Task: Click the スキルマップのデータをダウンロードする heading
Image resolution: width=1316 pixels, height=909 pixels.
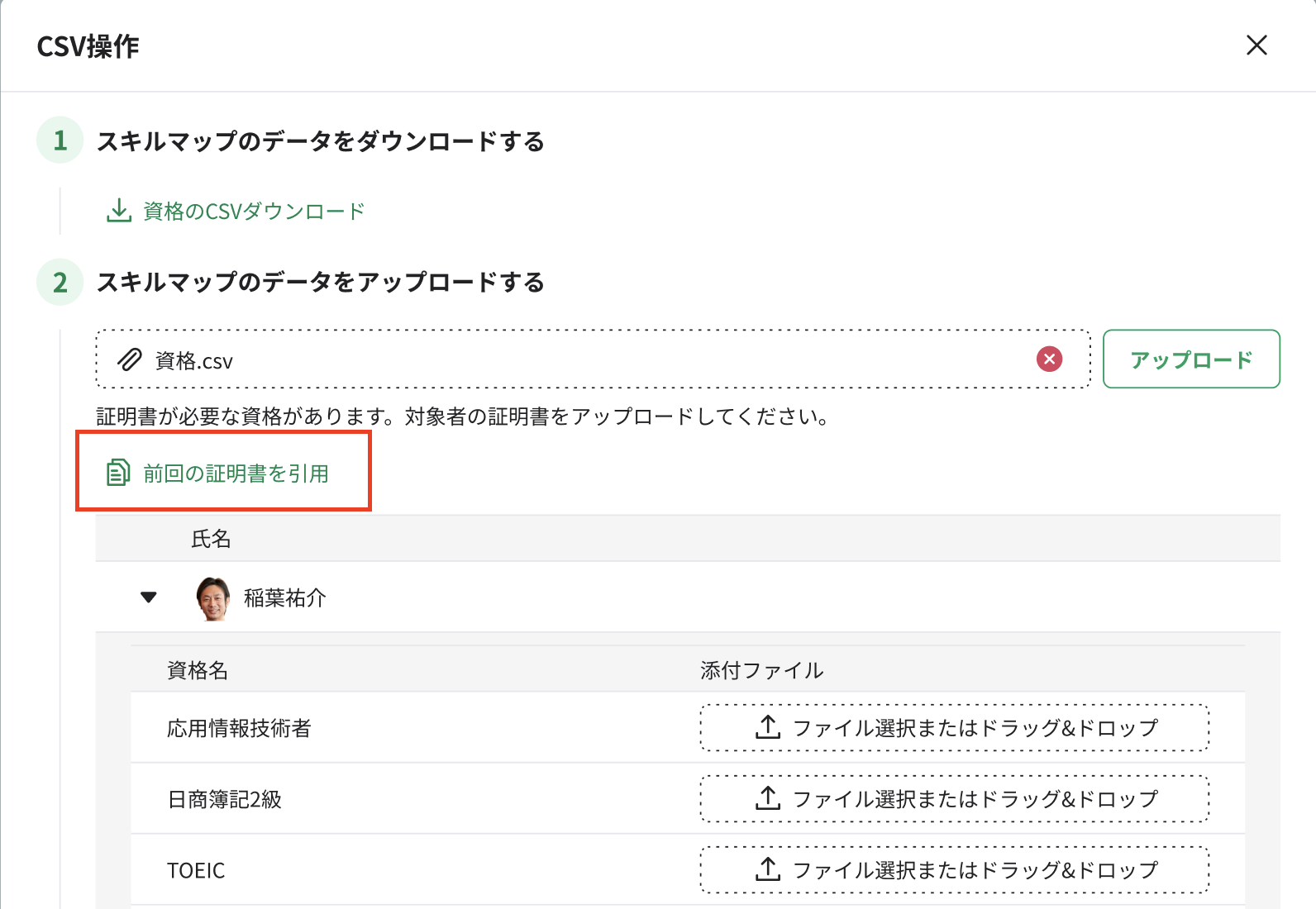Action: coord(321,141)
